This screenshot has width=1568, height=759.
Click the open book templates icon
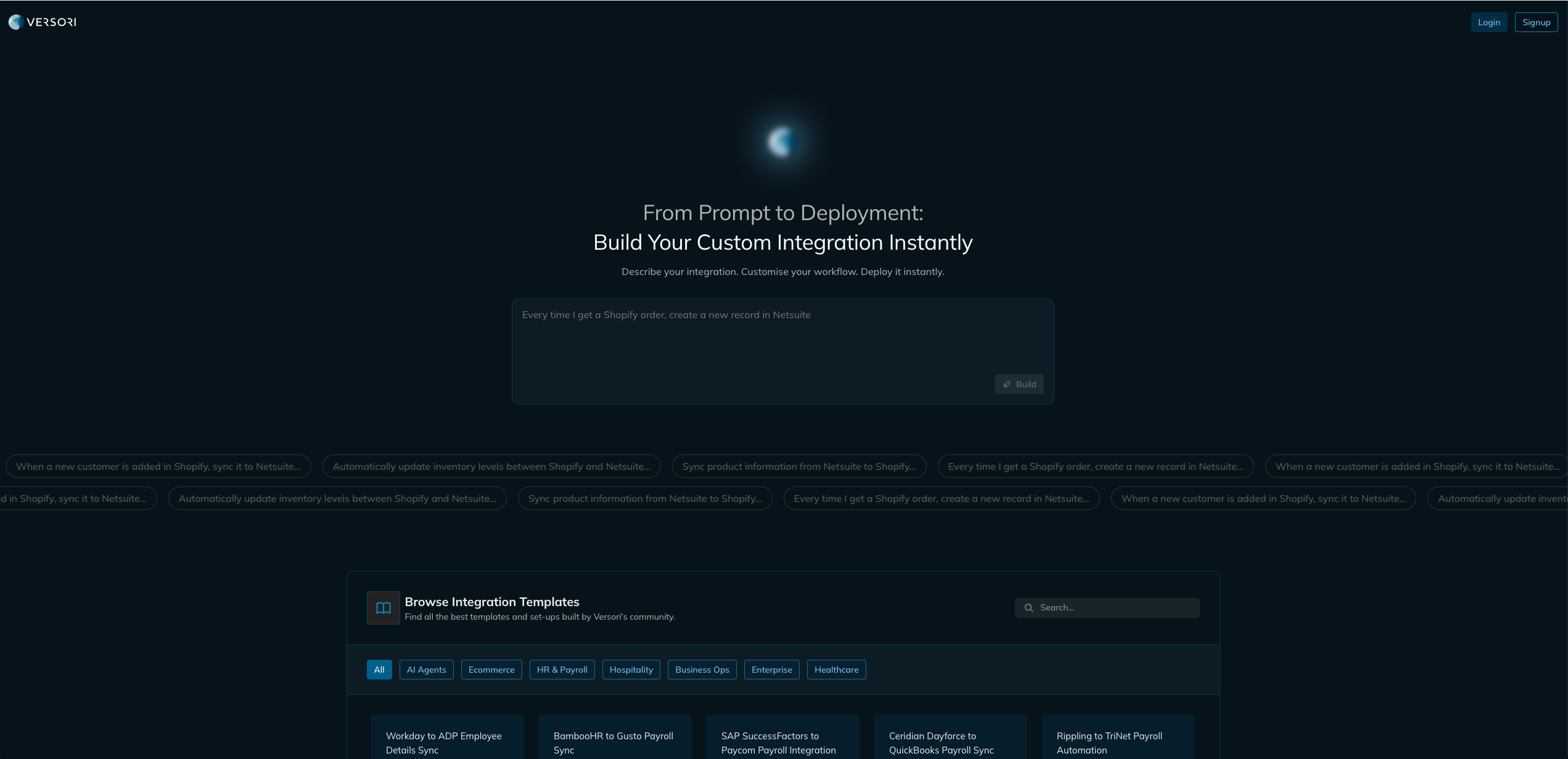coord(383,608)
